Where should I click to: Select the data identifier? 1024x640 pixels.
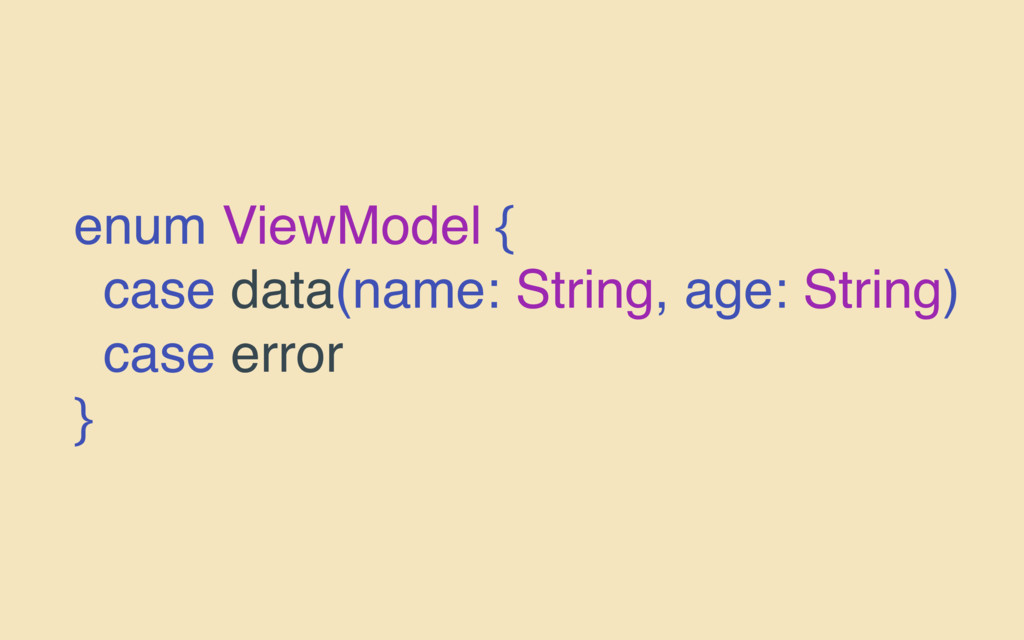tap(282, 289)
